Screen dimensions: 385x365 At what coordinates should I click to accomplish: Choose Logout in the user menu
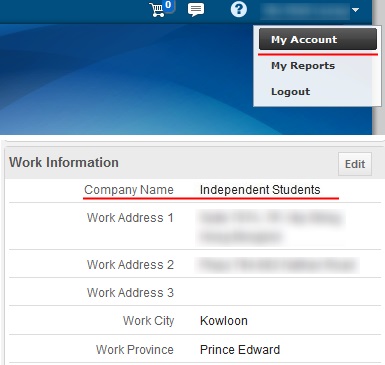(x=290, y=92)
